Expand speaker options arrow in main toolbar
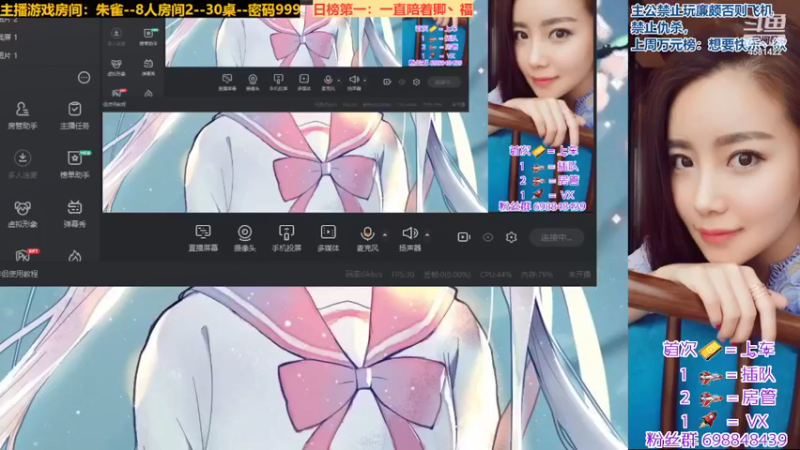The height and width of the screenshot is (450, 800). pos(427,235)
